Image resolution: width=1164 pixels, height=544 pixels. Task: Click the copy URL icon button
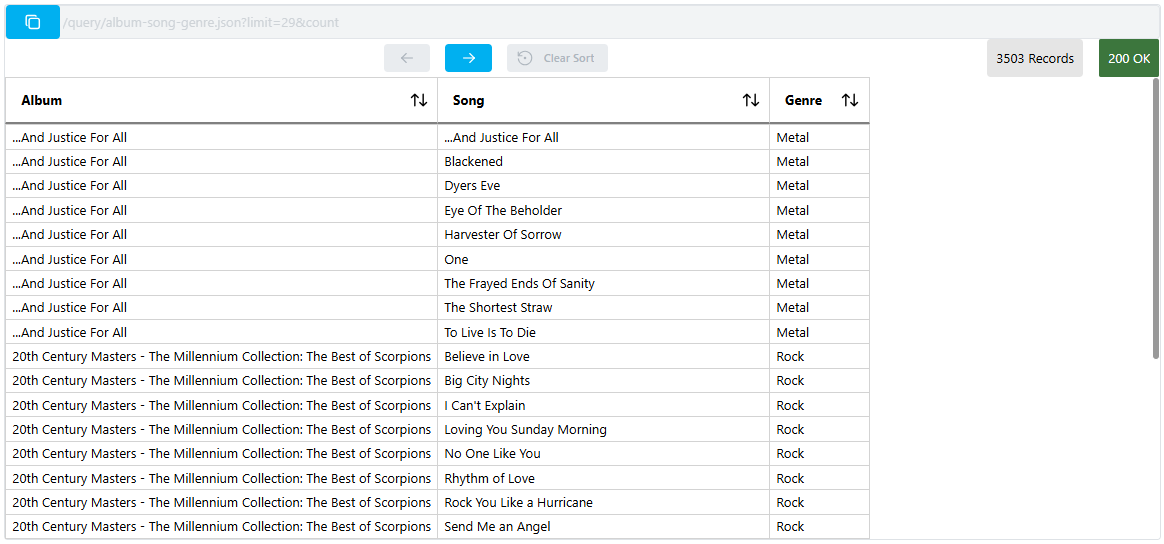pos(33,22)
